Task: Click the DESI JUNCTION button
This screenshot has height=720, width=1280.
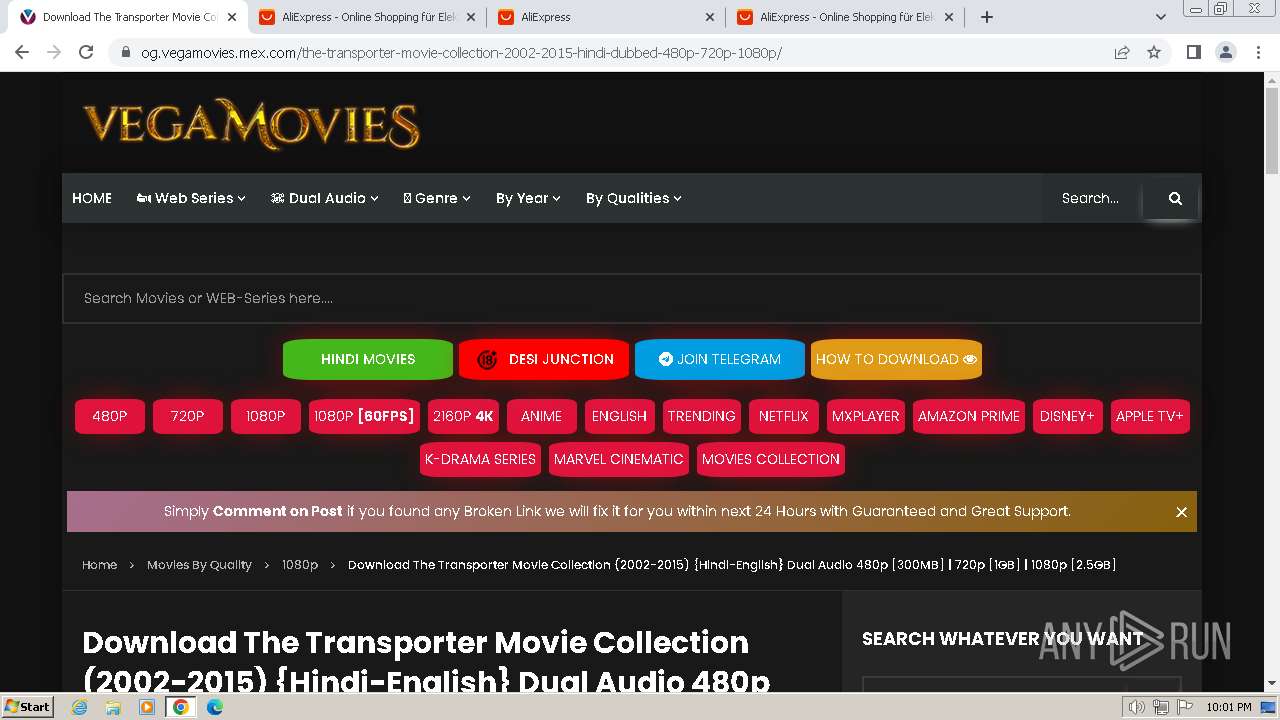Action: tap(544, 359)
